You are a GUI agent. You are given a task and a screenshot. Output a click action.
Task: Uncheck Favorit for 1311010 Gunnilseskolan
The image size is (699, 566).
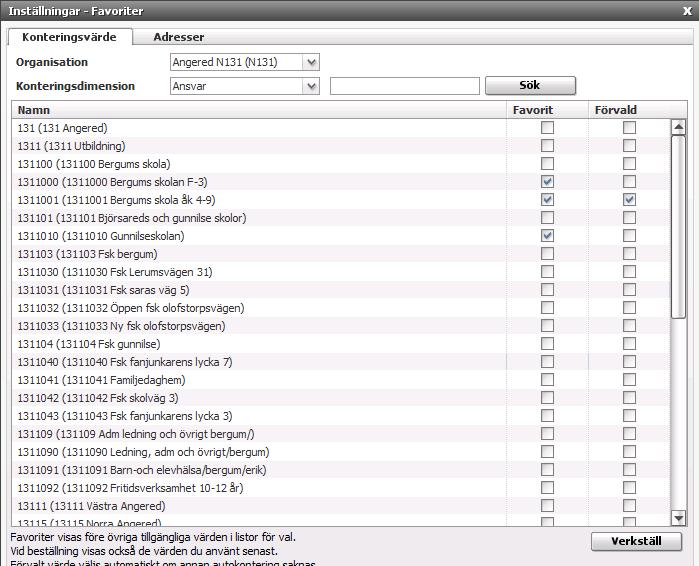coord(547,236)
